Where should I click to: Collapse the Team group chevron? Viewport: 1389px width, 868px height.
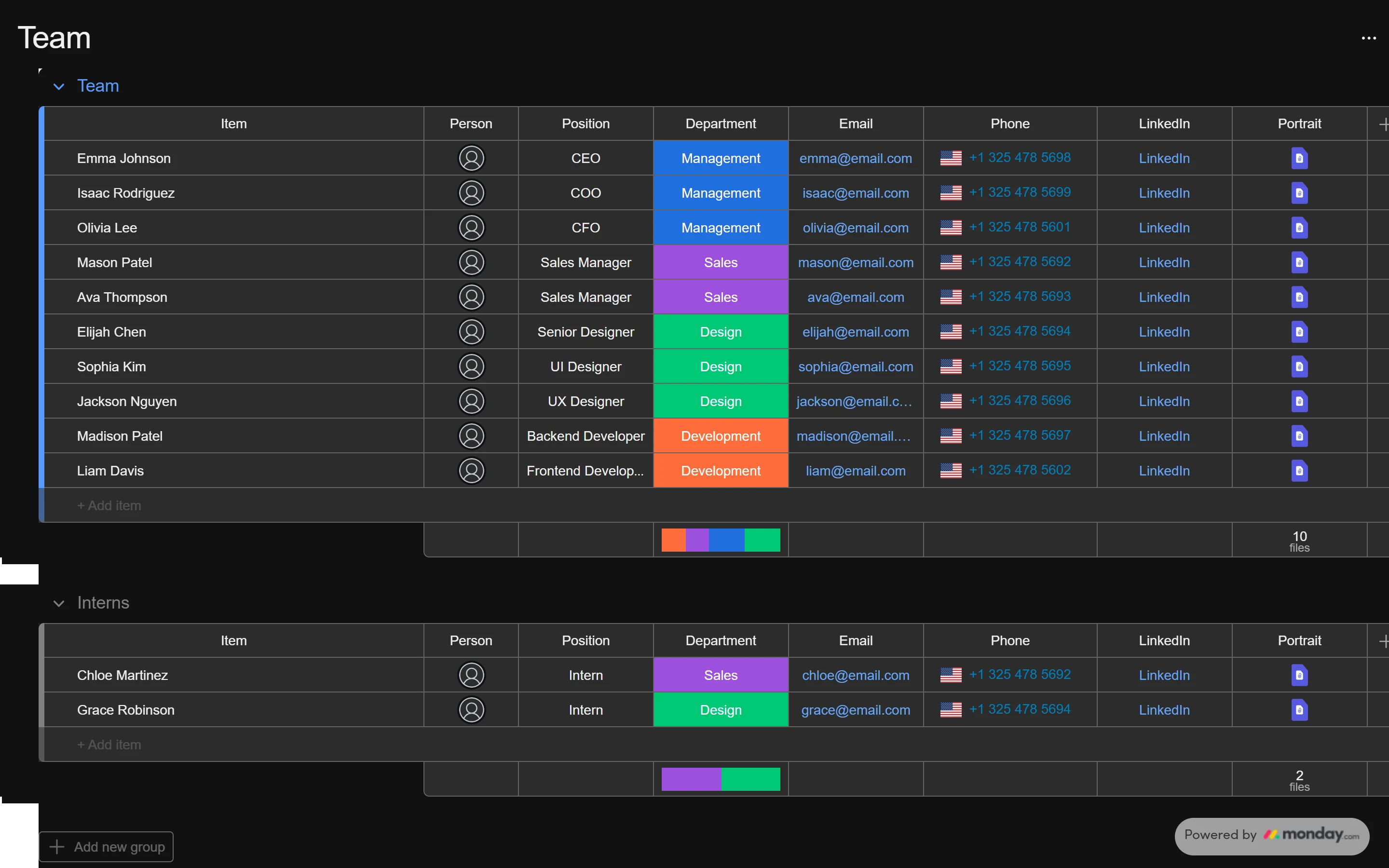(58, 87)
